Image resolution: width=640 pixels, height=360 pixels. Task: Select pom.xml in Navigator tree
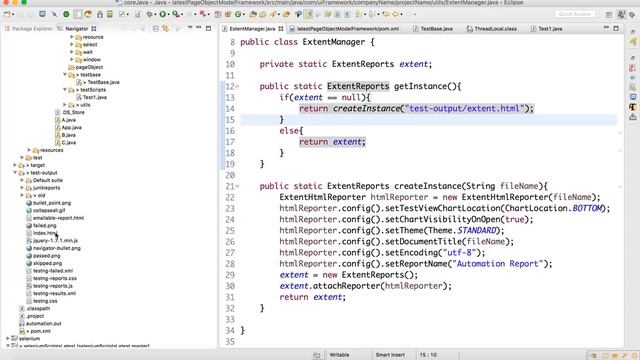pos(40,331)
